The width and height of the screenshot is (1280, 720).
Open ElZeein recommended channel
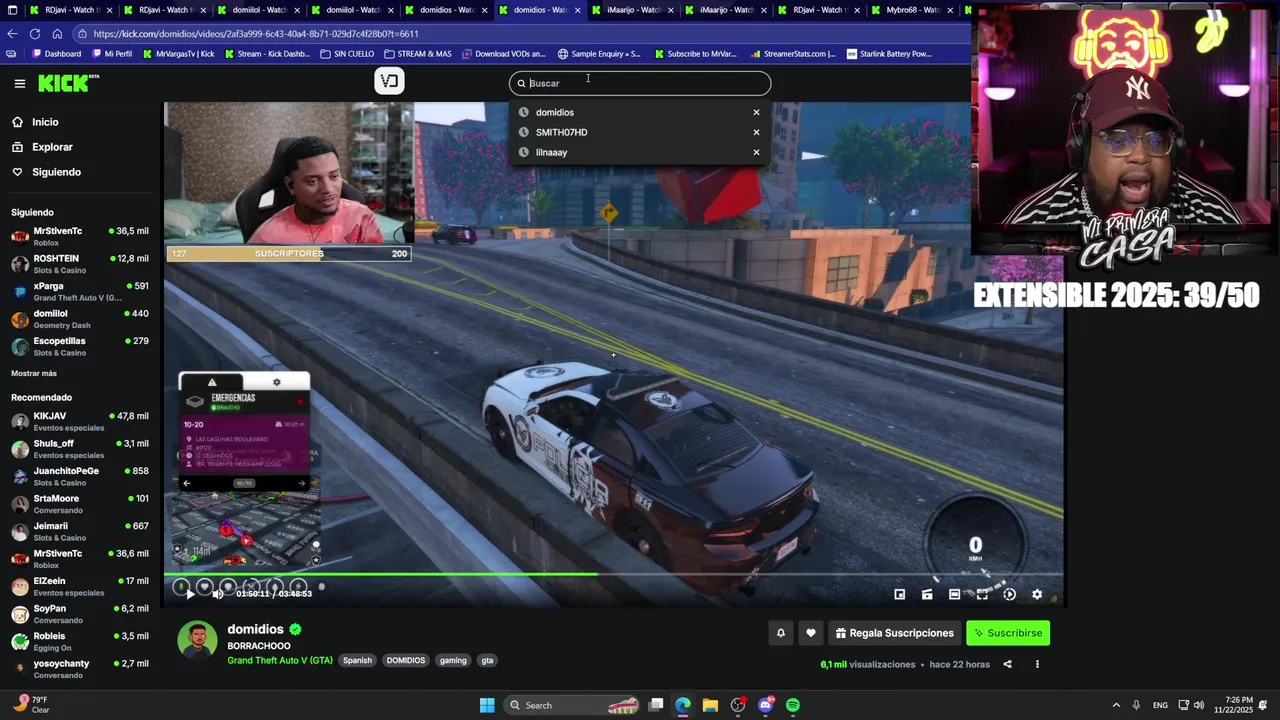[x=80, y=586]
